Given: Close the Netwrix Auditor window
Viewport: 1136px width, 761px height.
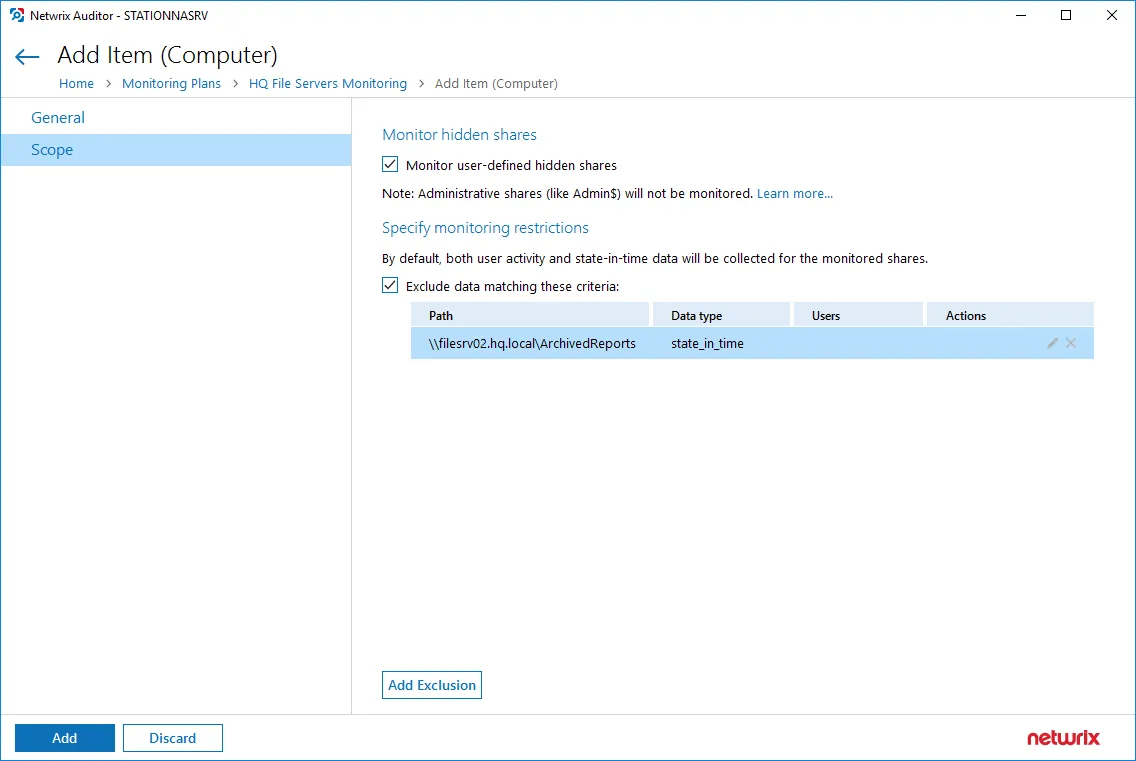Looking at the screenshot, I should click(x=1111, y=15).
